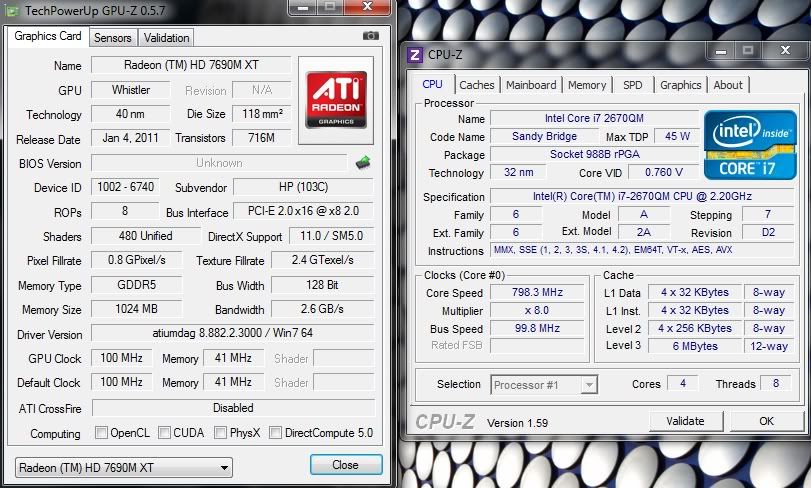Screen dimensions: 811x488
Task: Click the Driver Version field
Action: [233, 333]
